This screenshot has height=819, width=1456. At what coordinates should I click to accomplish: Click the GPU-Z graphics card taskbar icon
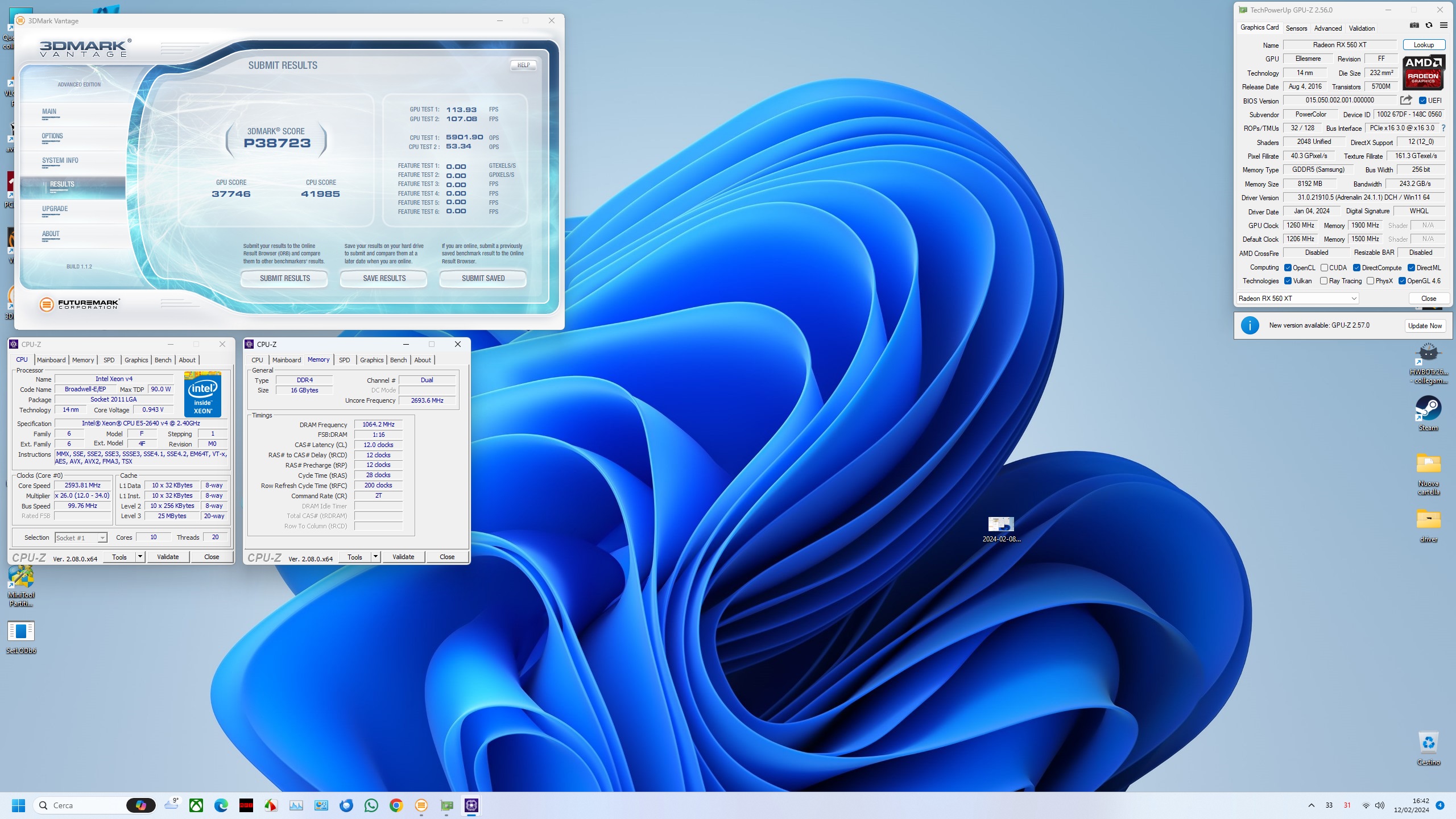(446, 805)
